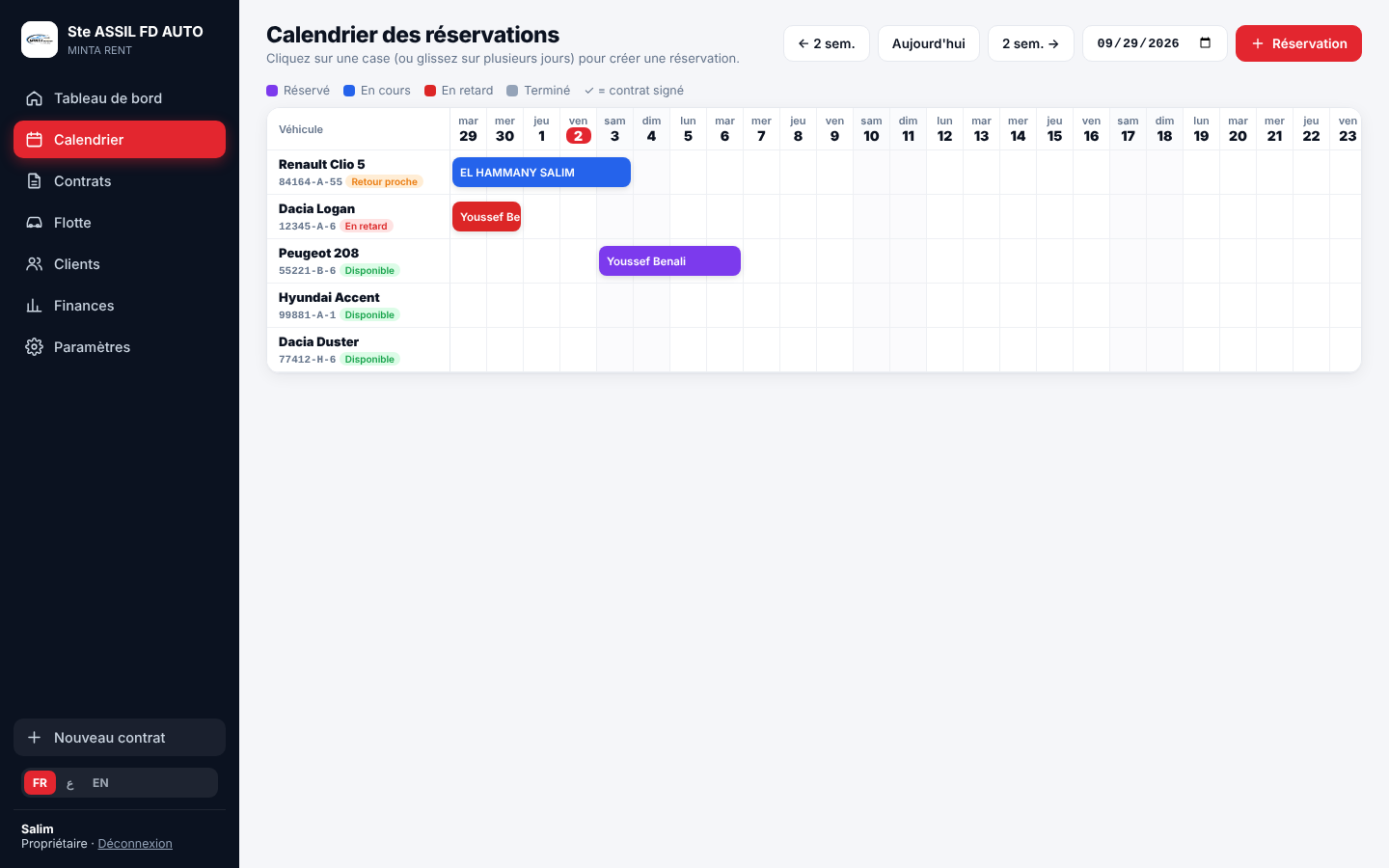Screen dimensions: 1389x868
Task: Click the Déconnexion link
Action: coord(135,844)
